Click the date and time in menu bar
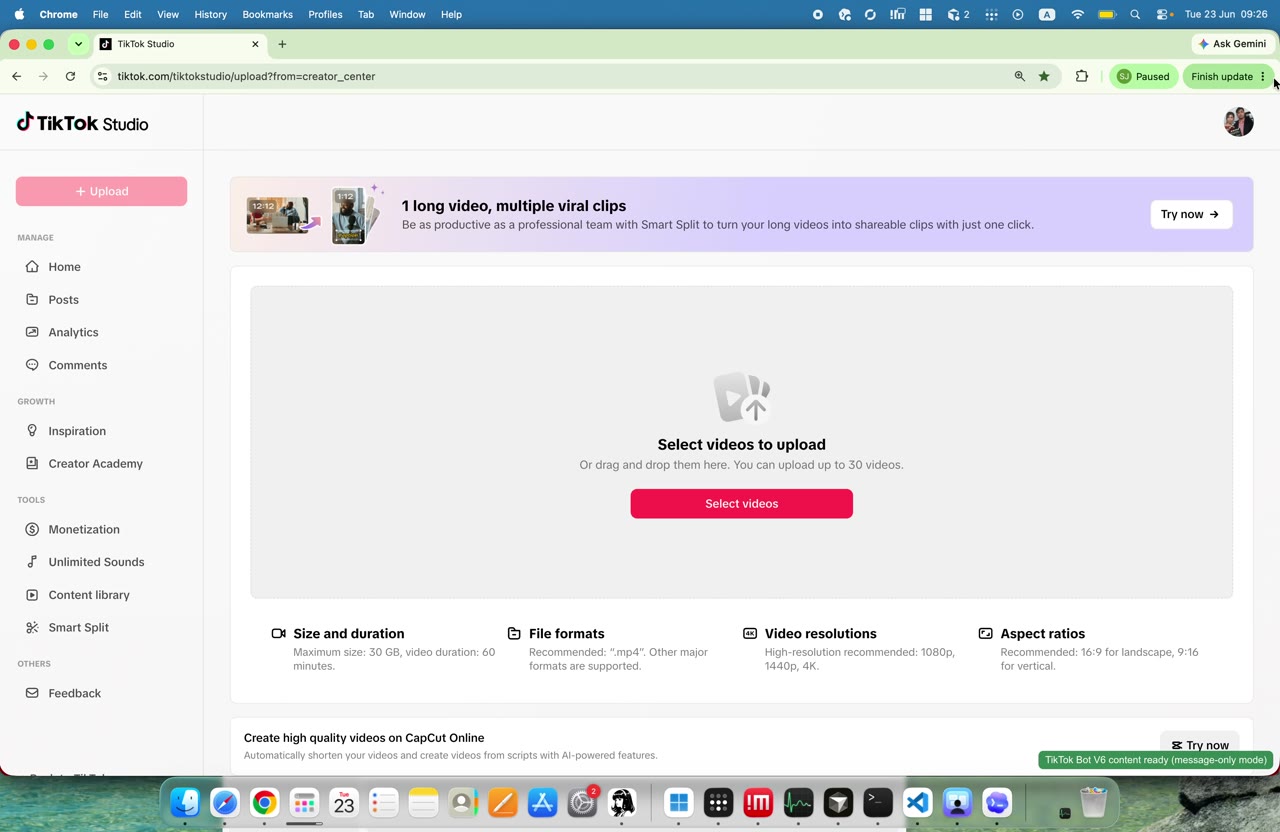This screenshot has height=832, width=1280. (x=1225, y=14)
